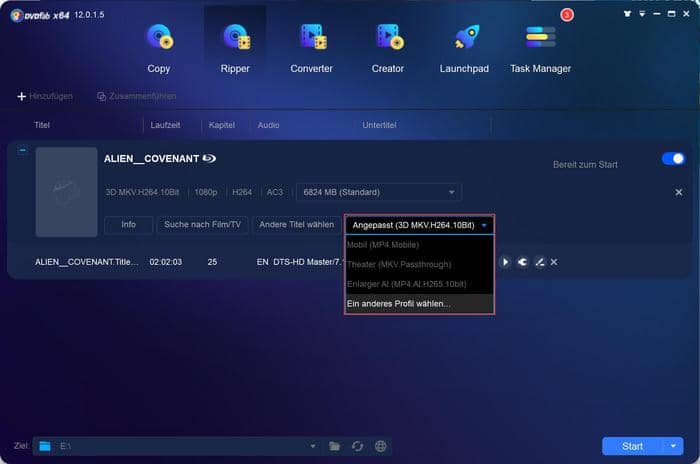The width and height of the screenshot is (700, 464).
Task: Click the 1080p resolution label
Action: (x=206, y=192)
